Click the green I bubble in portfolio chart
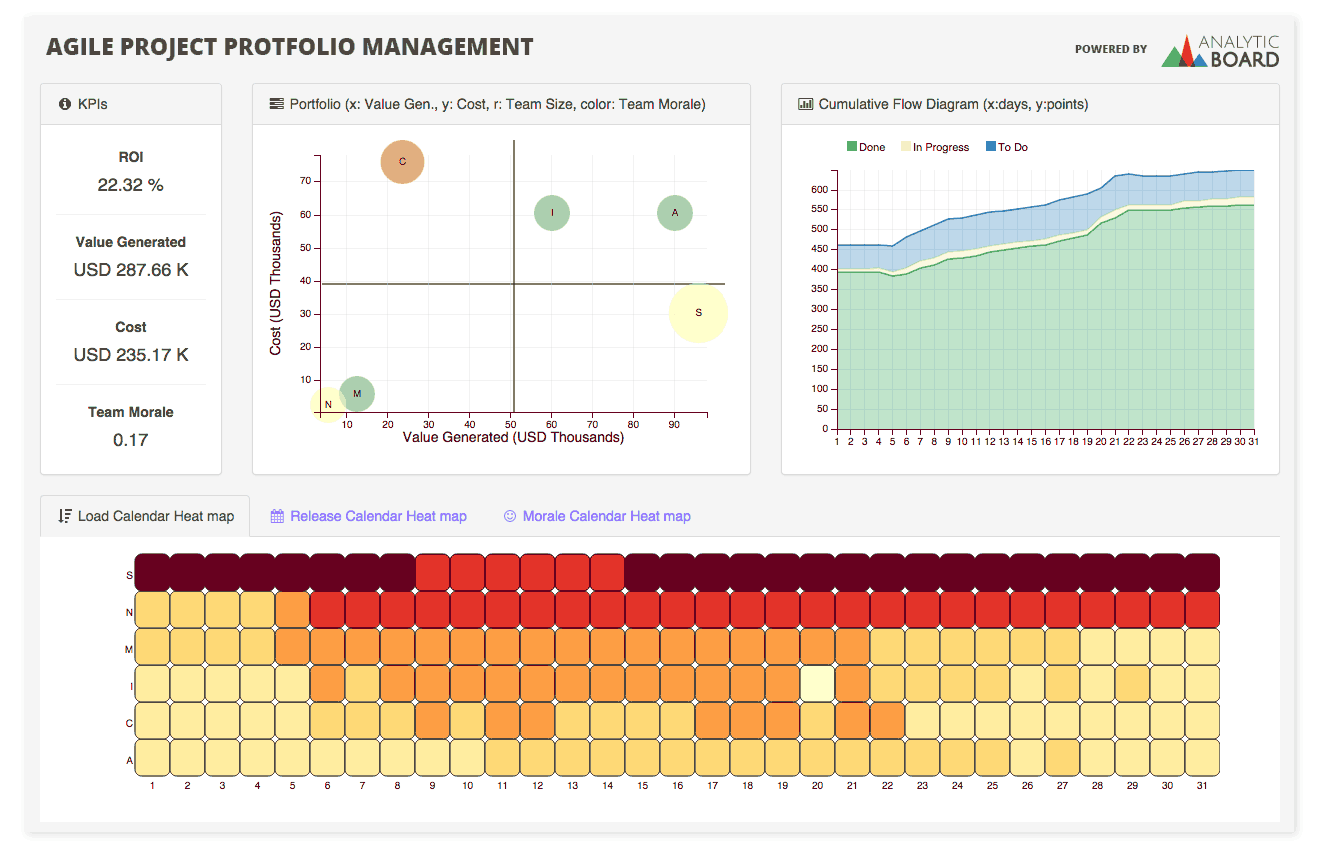This screenshot has height=845, width=1318. [552, 212]
